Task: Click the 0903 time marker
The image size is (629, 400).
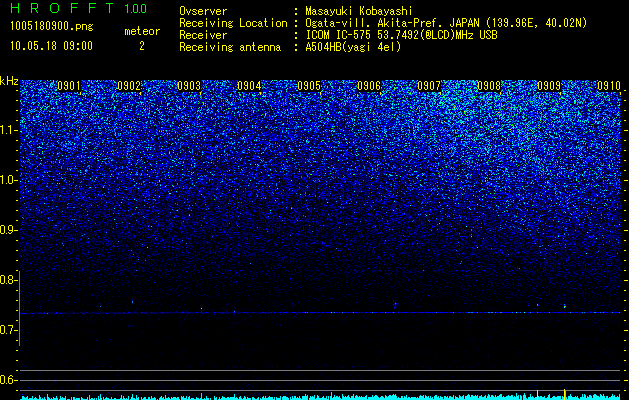Action: [x=189, y=86]
